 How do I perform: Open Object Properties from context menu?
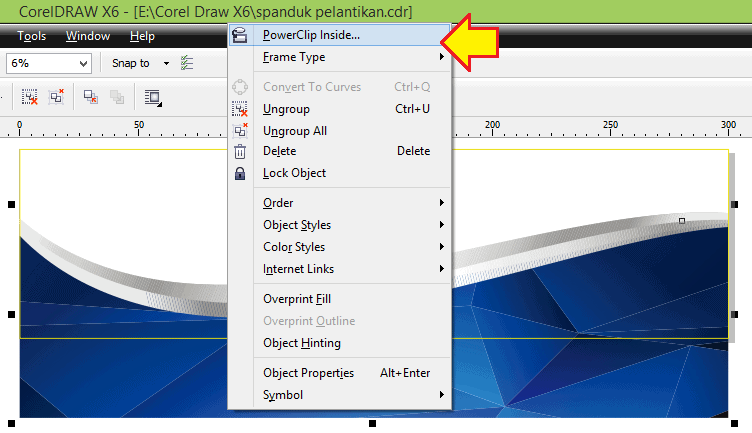tap(340, 373)
